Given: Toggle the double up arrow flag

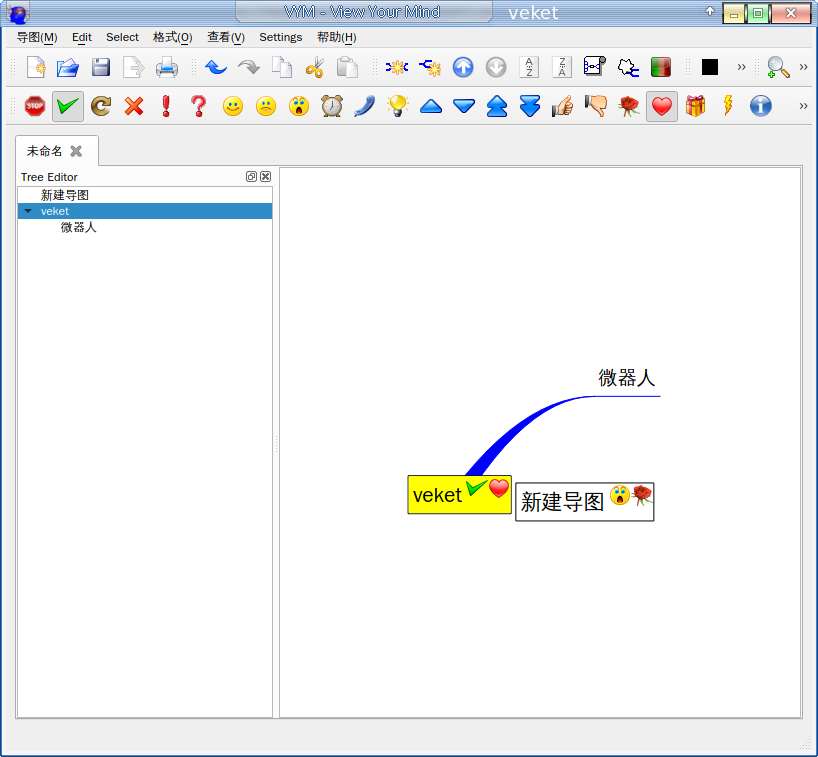Looking at the screenshot, I should 497,106.
